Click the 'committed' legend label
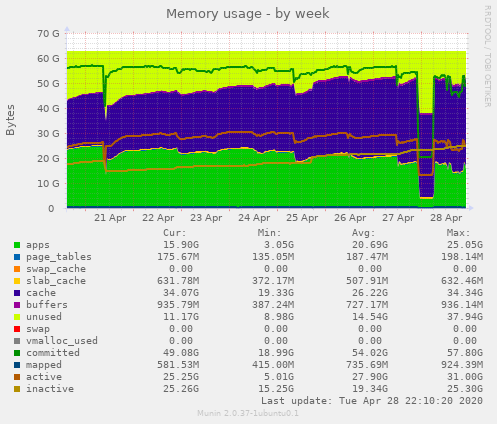 pos(53,353)
